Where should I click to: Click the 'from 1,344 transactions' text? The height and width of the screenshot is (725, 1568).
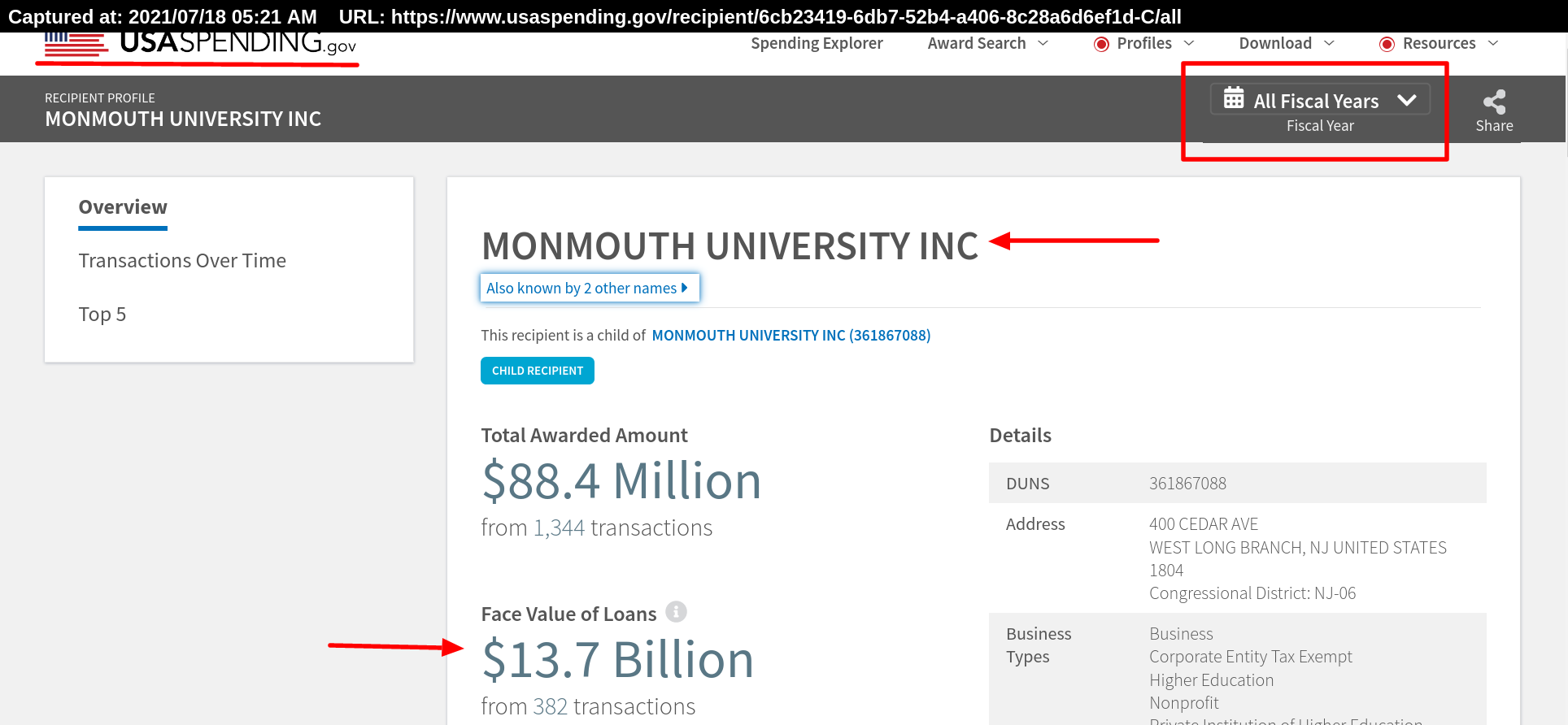[597, 528]
